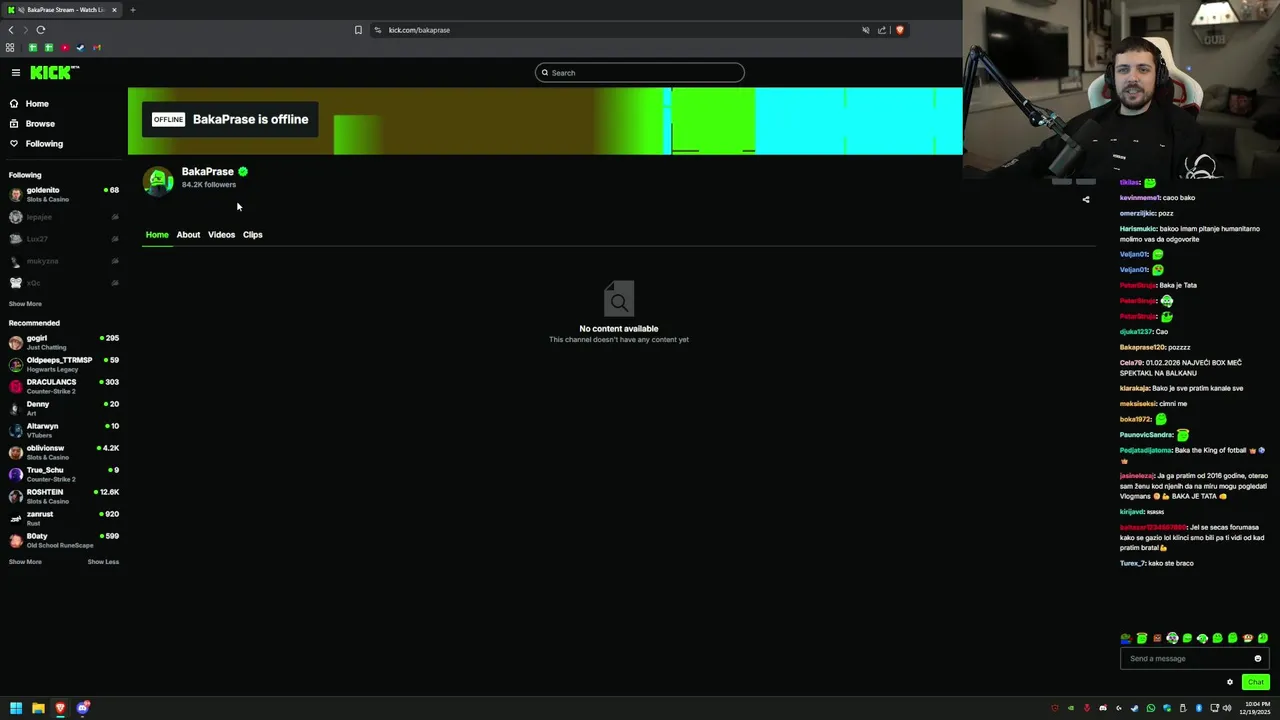Go to Home in the sidebar

click(37, 104)
